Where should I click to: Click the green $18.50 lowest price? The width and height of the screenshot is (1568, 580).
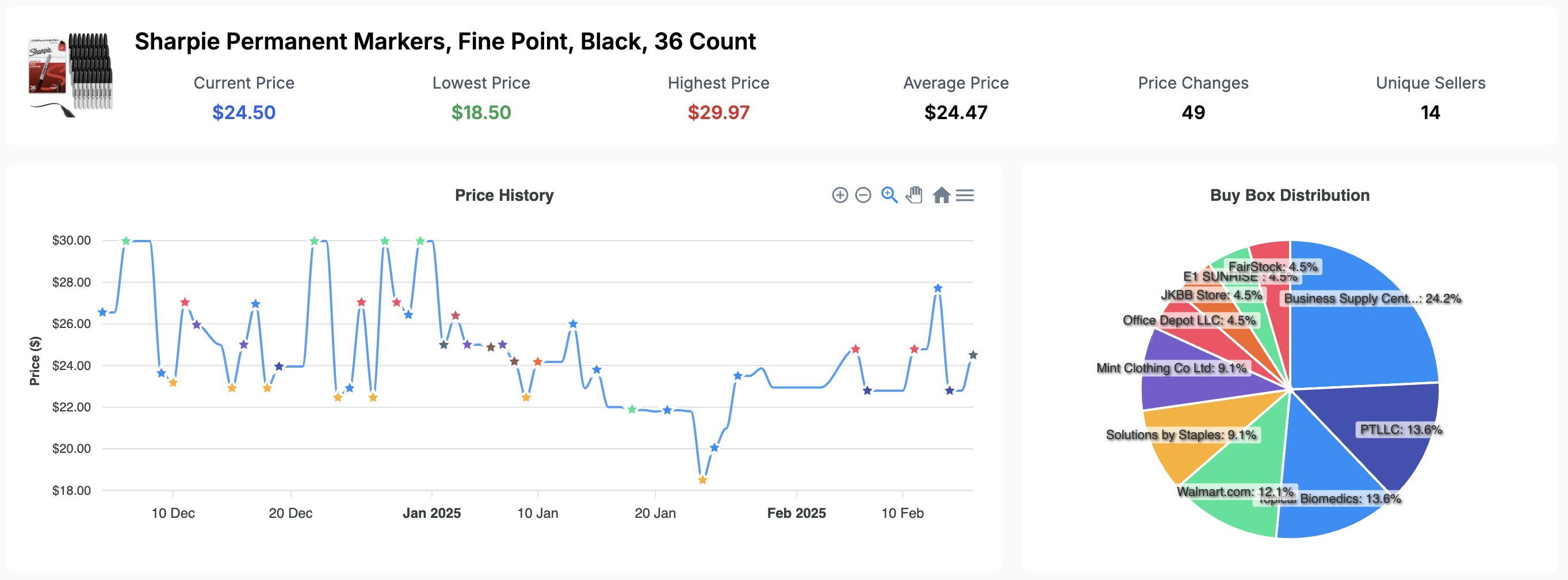click(481, 113)
